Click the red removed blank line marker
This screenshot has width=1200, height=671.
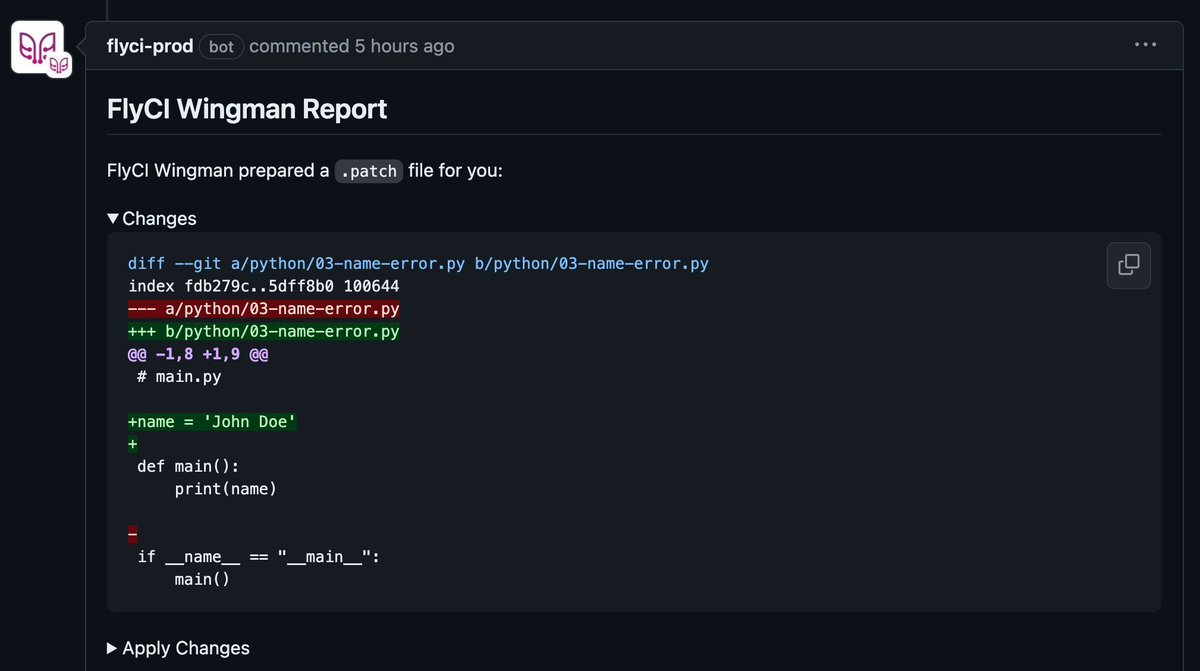tap(133, 534)
